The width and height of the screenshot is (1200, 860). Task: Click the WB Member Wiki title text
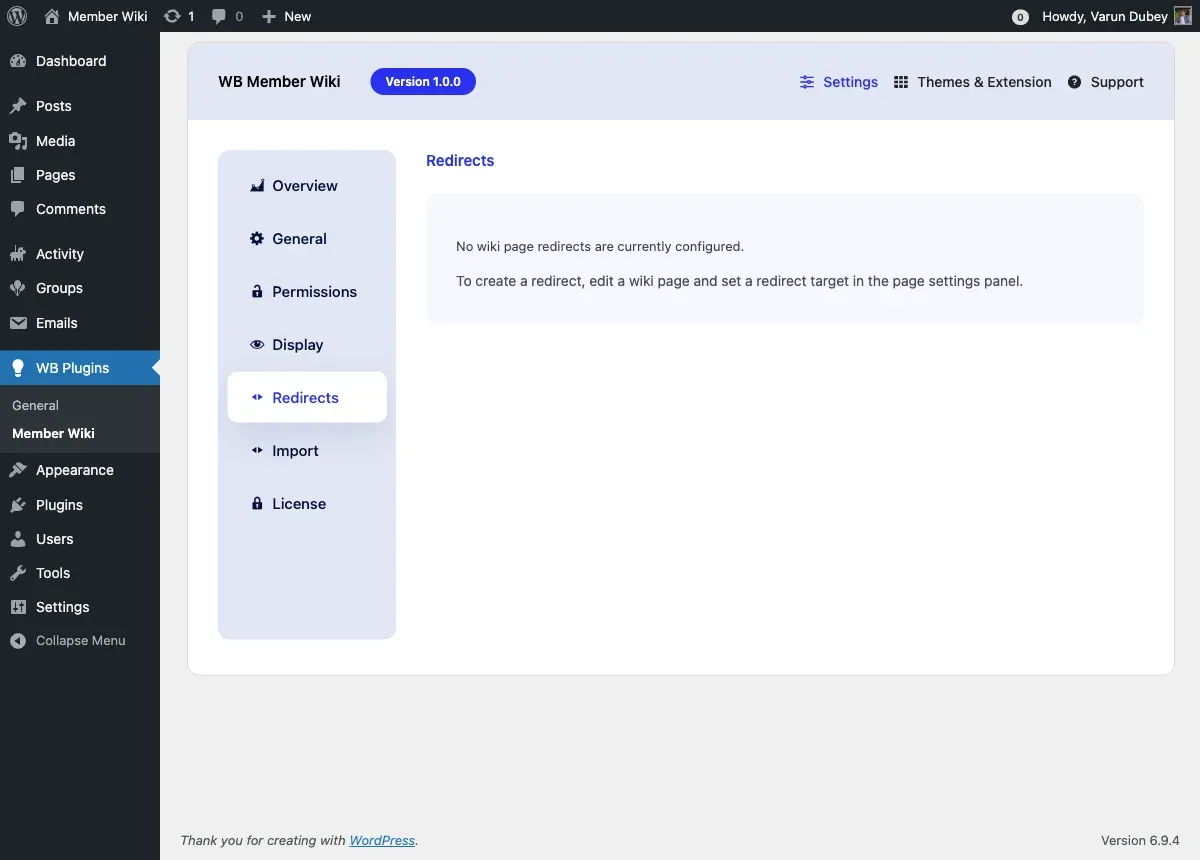click(x=279, y=82)
